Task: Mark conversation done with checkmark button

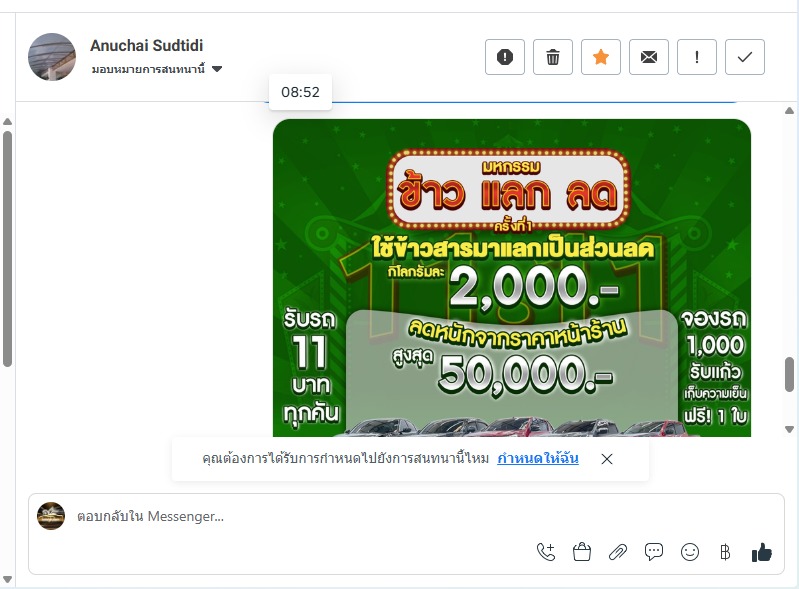Action: click(x=744, y=57)
